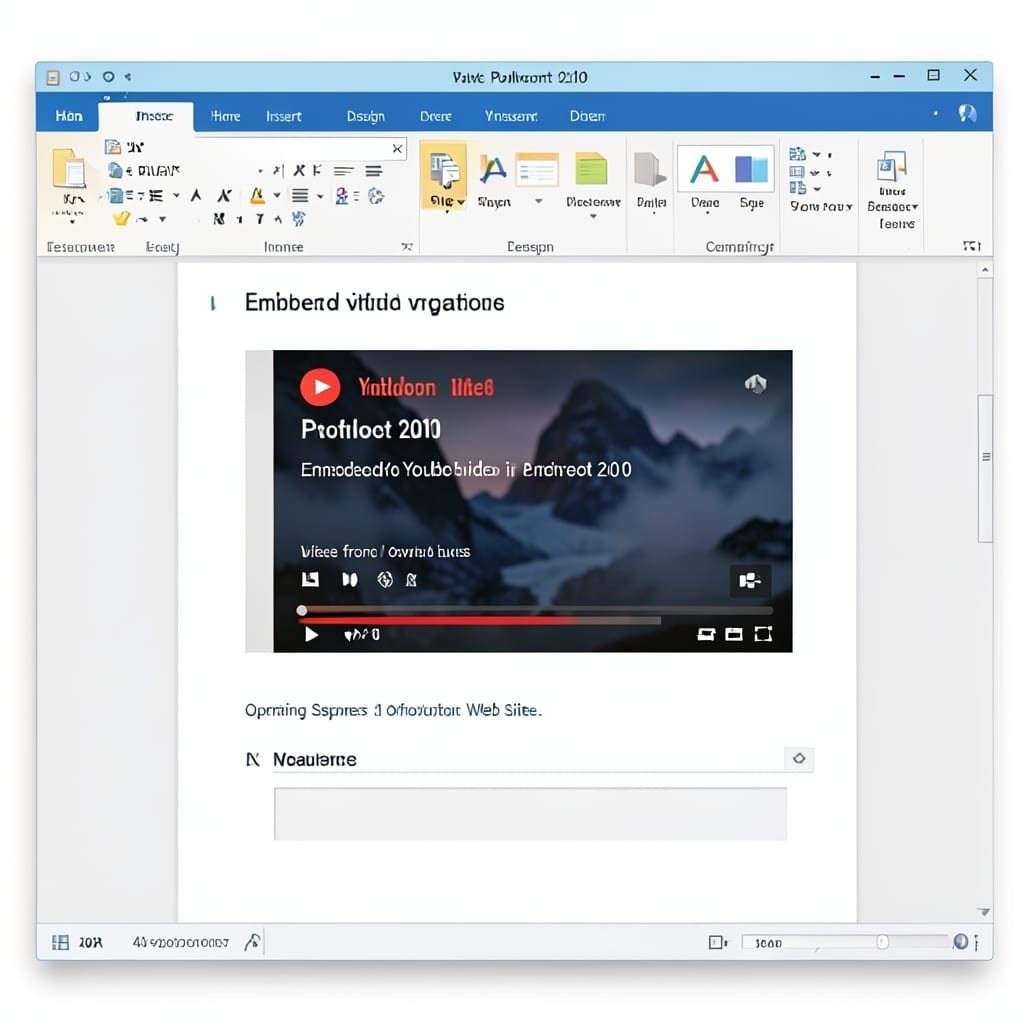Screen dimensions: 1024x1024
Task: Click the blue figures icon in the ribbon
Action: (x=341, y=195)
